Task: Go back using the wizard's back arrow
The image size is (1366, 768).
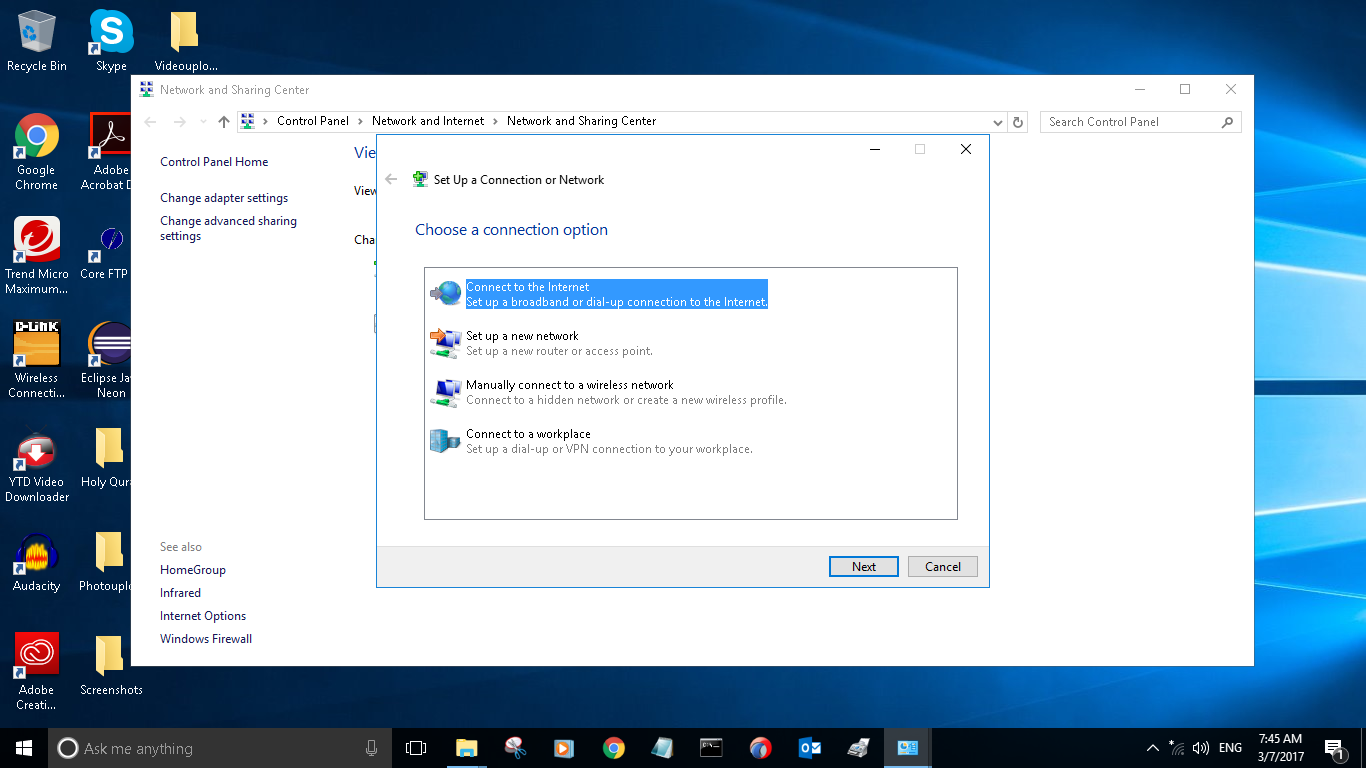Action: [391, 180]
